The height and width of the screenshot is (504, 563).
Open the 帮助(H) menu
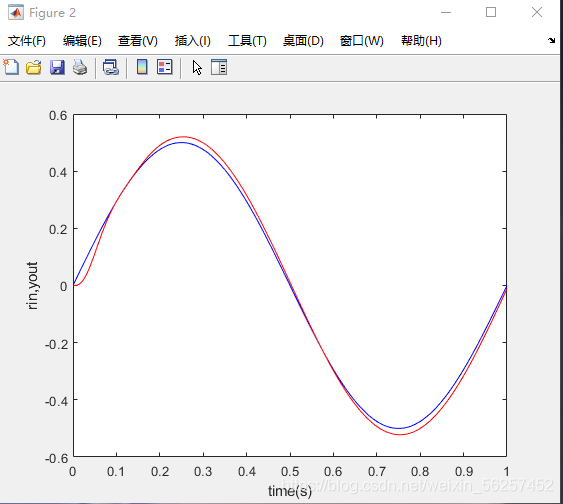(422, 41)
